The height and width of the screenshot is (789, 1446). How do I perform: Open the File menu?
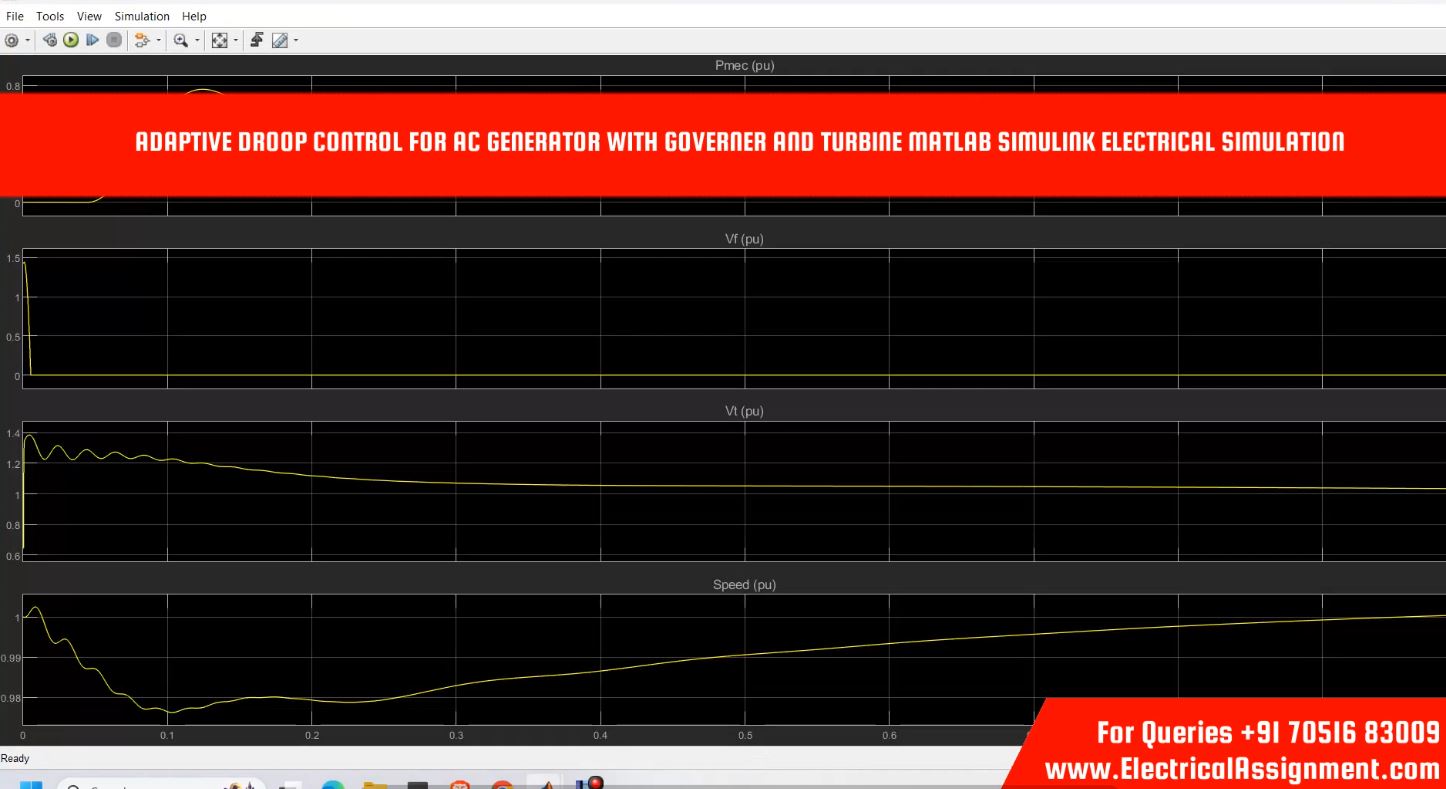point(15,16)
